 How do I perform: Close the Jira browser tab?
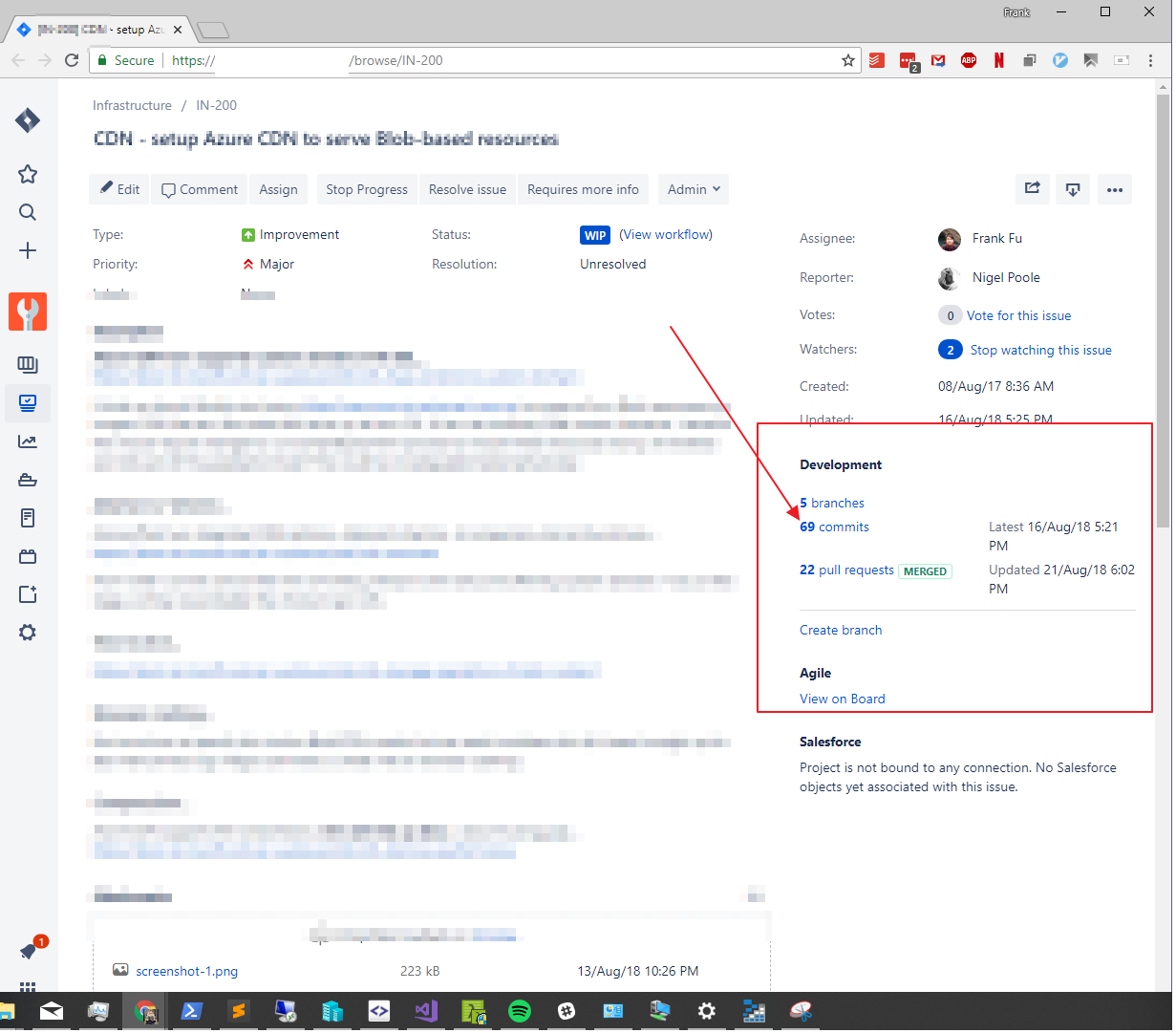pyautogui.click(x=178, y=30)
